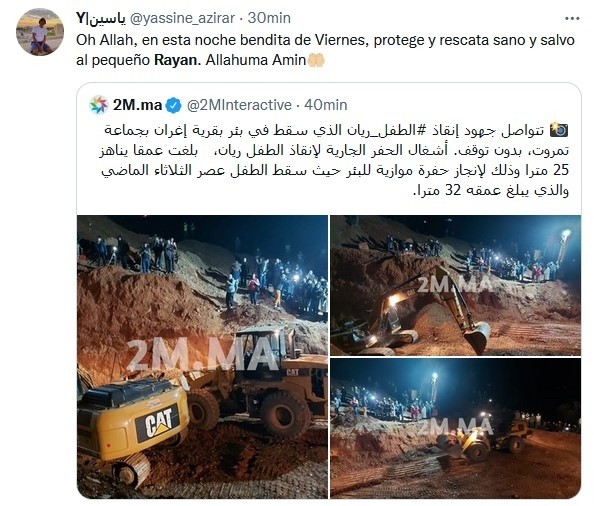Open the 30min timestamp of the tweet
Image resolution: width=594 pixels, height=506 pixels.
tap(269, 18)
